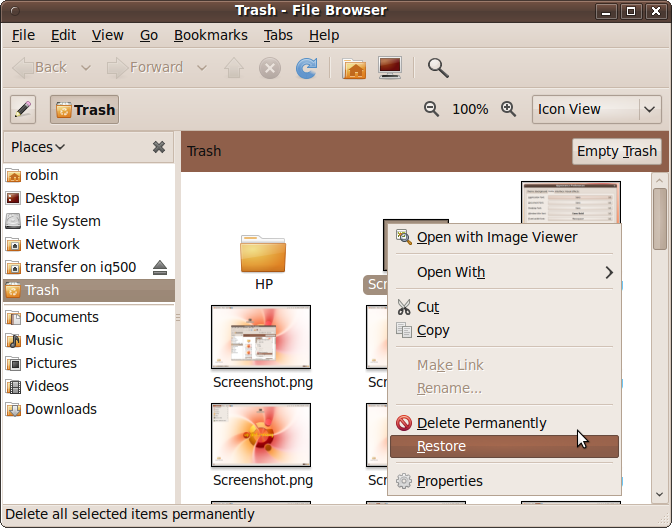Click the scissors icon beside Cut

click(x=404, y=307)
